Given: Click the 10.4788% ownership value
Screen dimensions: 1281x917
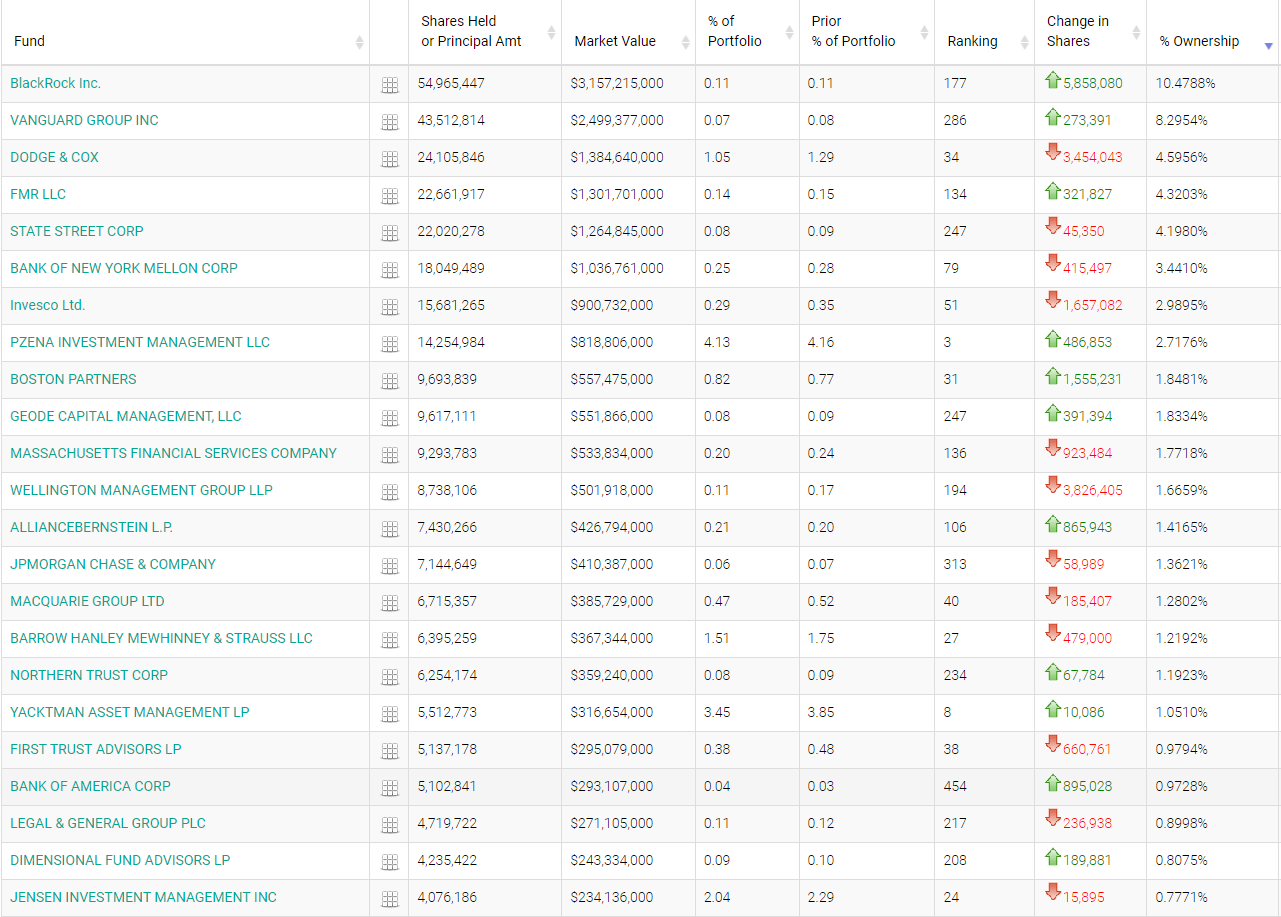Looking at the screenshot, I should [x=1186, y=83].
